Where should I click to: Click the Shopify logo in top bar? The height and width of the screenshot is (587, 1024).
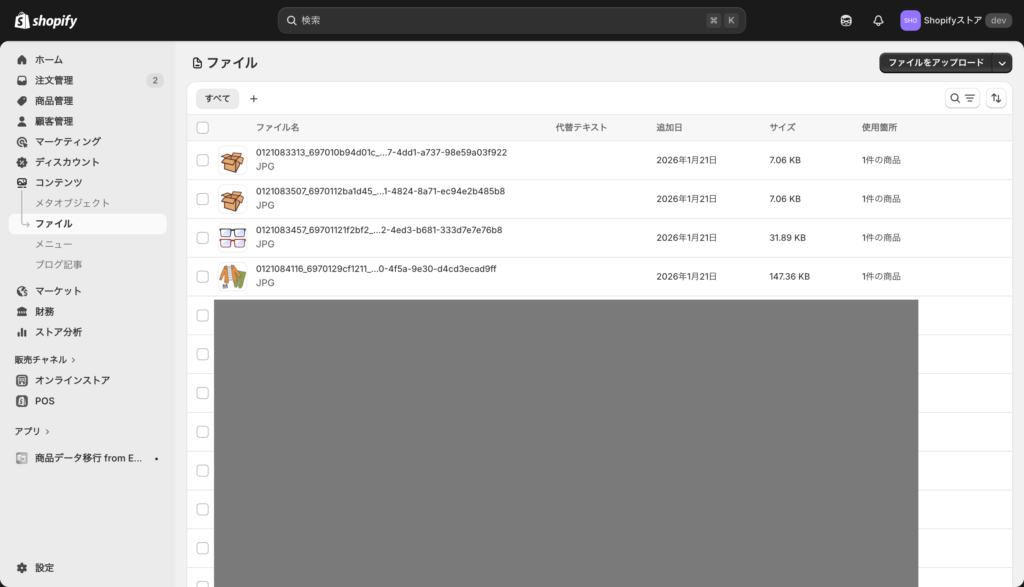46,20
